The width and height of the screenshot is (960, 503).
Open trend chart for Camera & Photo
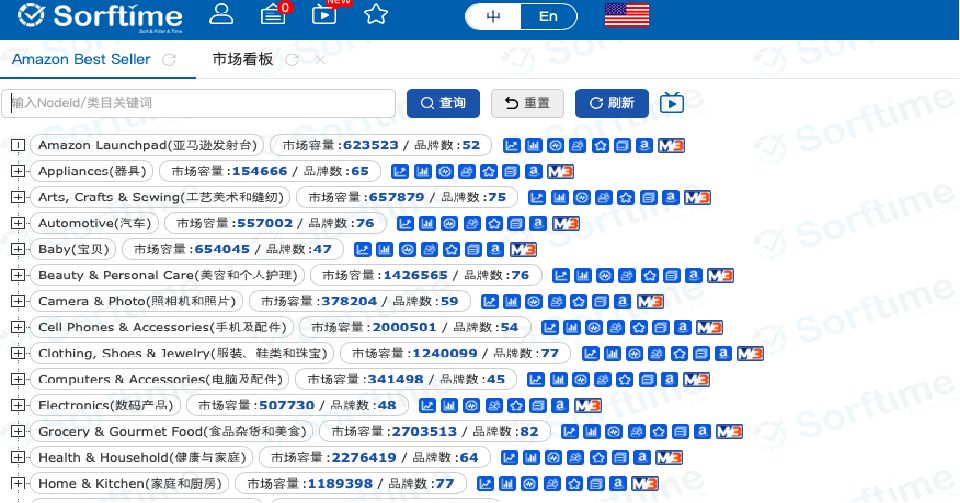click(x=489, y=302)
